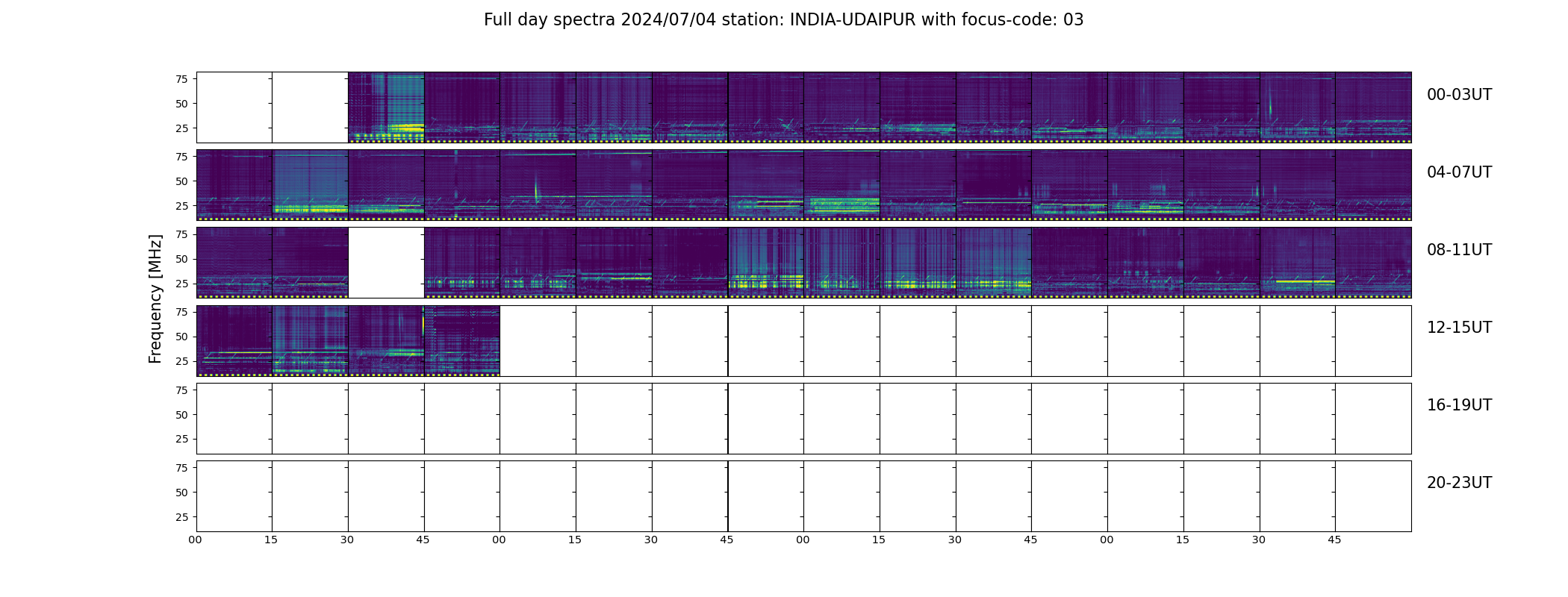Open the 00:30 spectrogram panel in 00-03UT row
The width and height of the screenshot is (1568, 597).
tap(386, 107)
